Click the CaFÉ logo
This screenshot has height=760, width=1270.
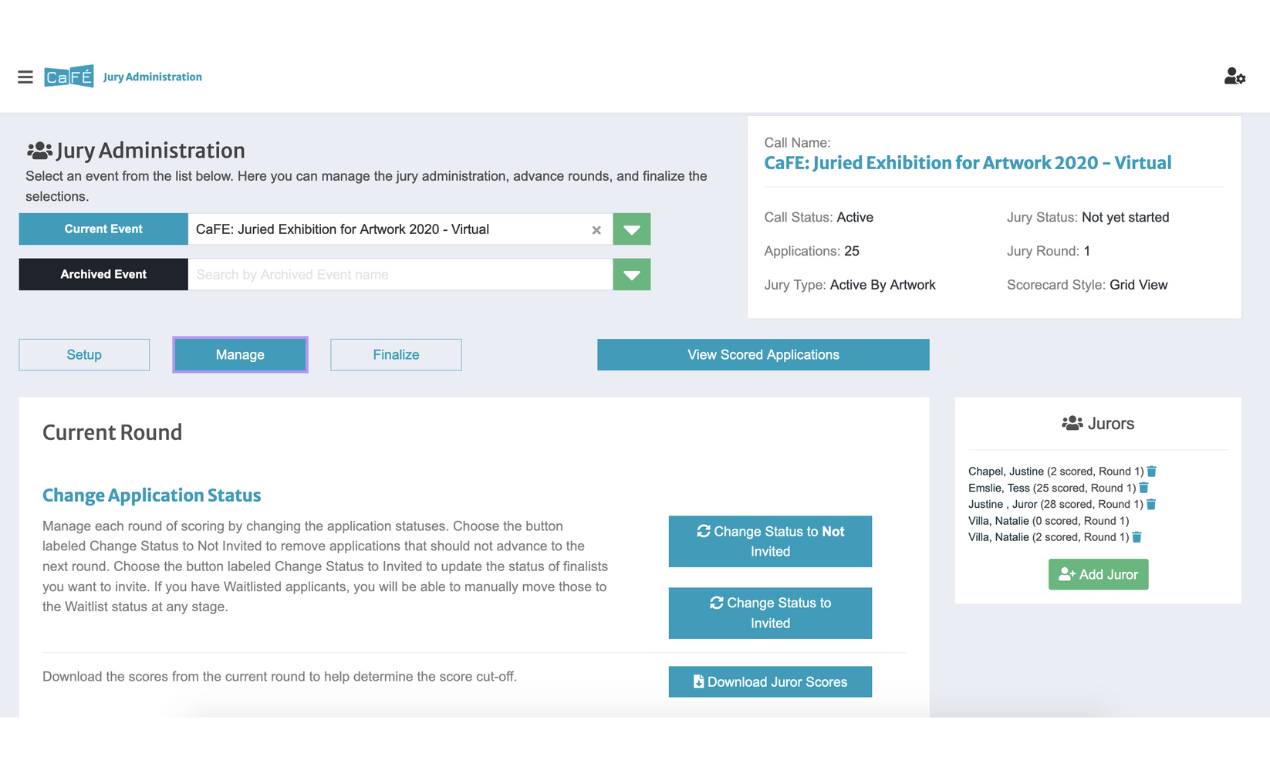tap(69, 77)
